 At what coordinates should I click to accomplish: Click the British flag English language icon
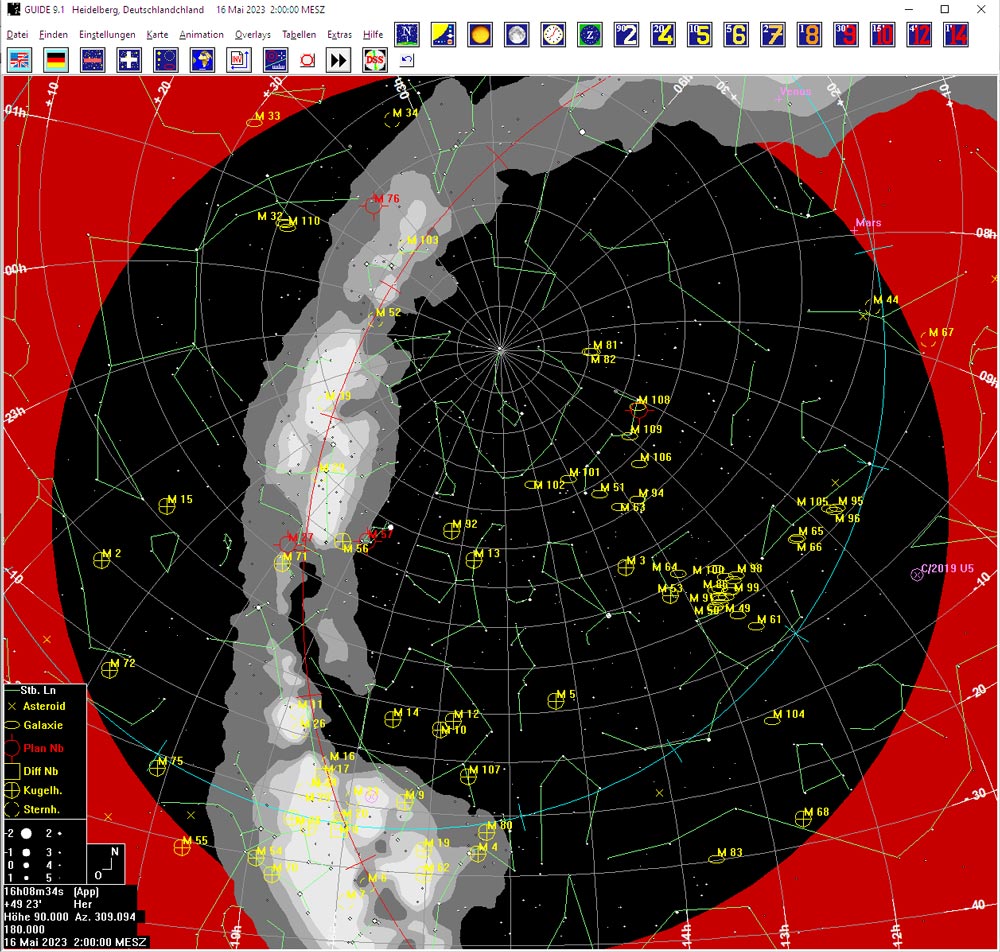click(20, 61)
